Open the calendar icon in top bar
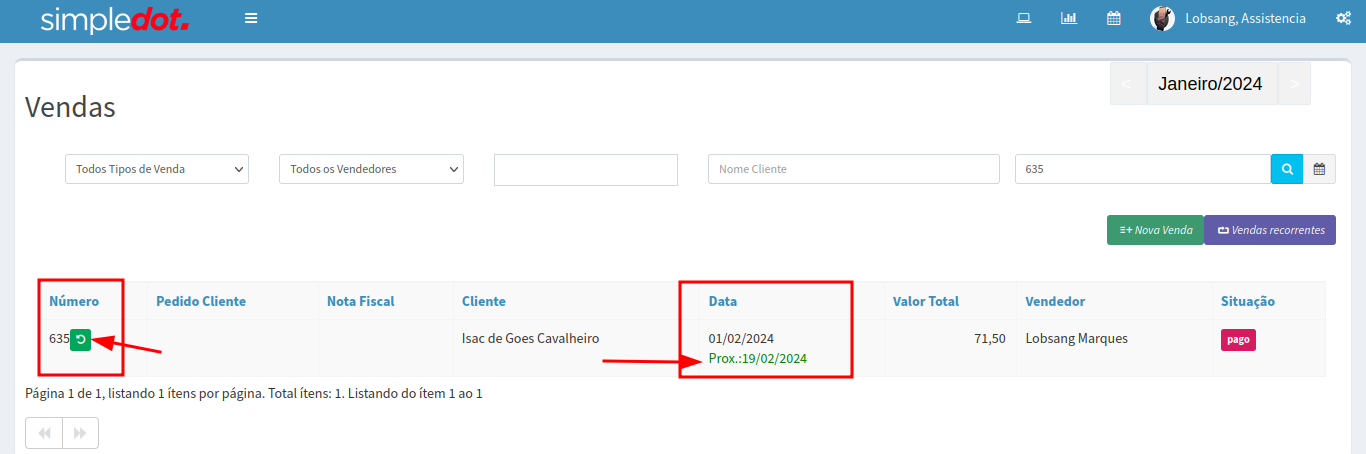1366x454 pixels. click(x=1113, y=18)
